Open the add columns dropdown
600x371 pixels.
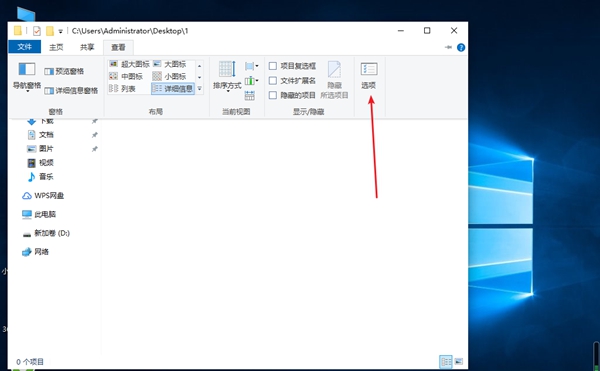click(x=251, y=81)
